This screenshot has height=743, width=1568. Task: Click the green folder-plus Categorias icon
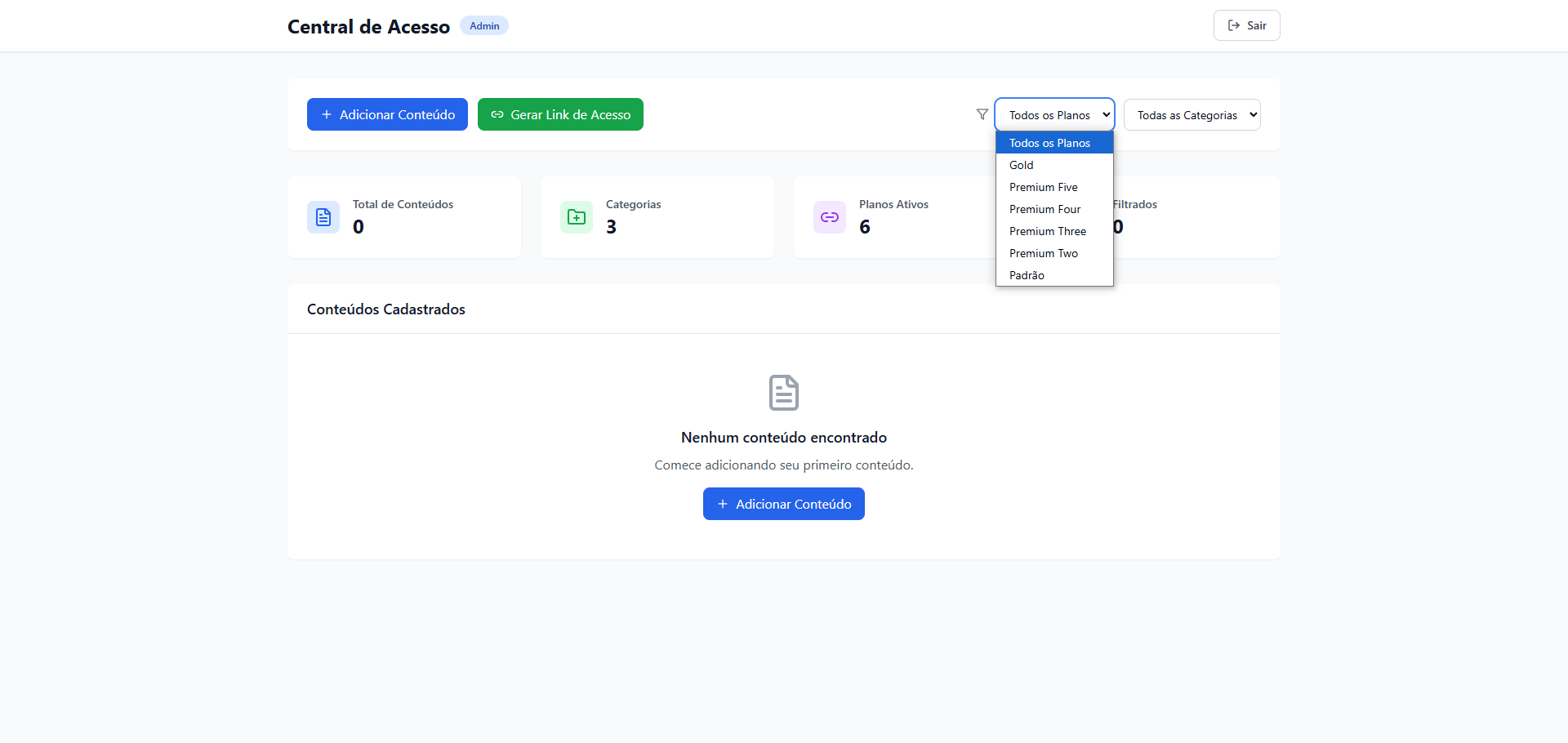pos(577,217)
